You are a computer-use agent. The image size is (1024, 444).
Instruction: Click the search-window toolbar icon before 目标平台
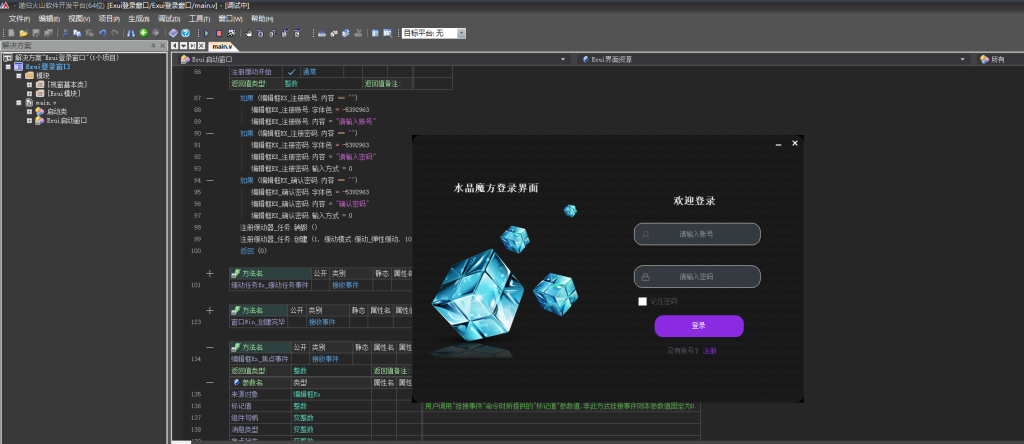click(387, 33)
